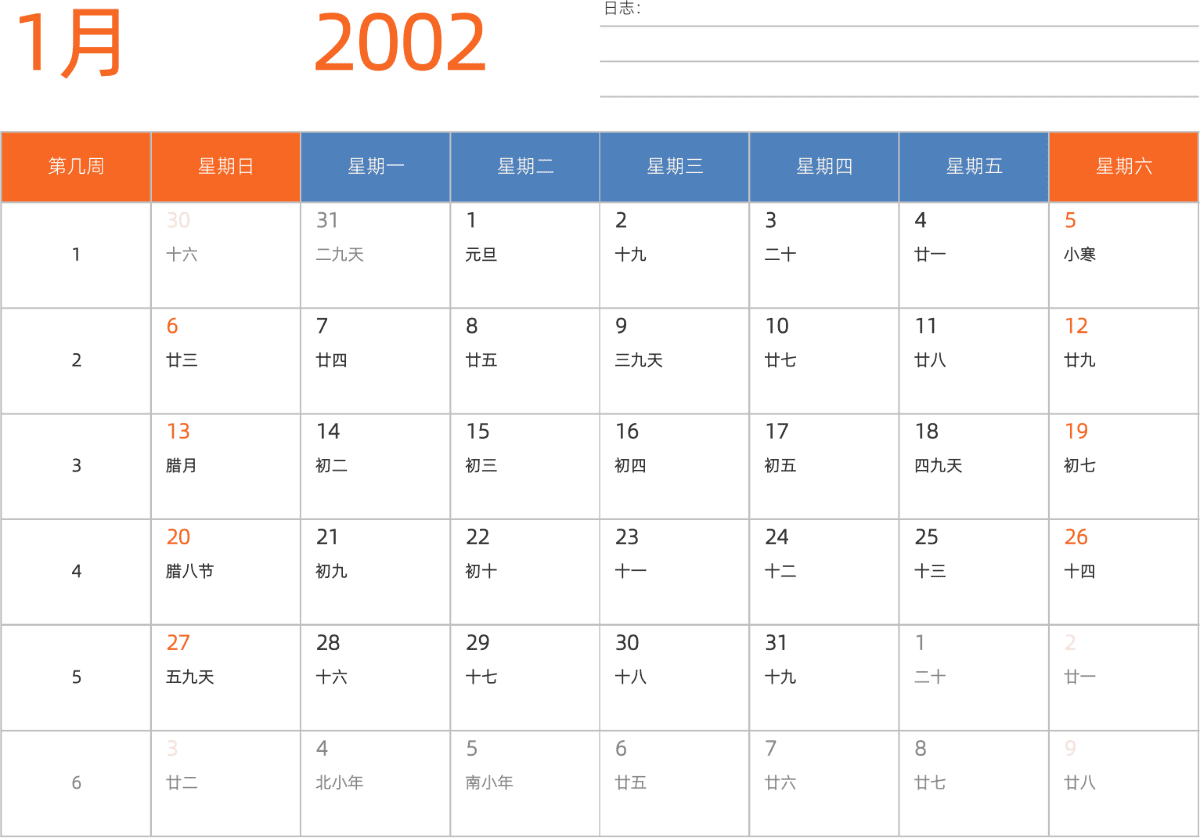Click the 2002 year title

(x=400, y=44)
